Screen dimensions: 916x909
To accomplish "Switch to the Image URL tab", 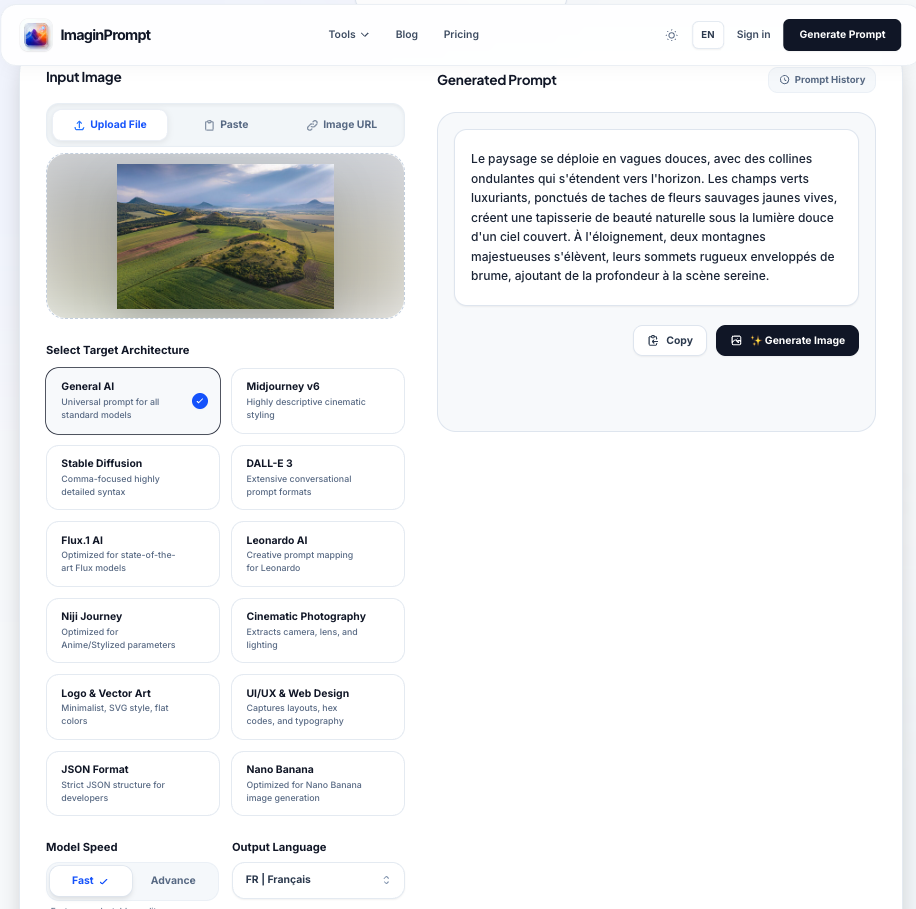I will 342,125.
